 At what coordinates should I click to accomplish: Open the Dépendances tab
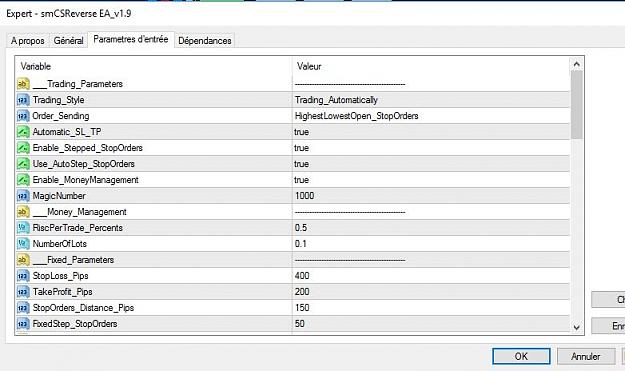[x=204, y=41]
